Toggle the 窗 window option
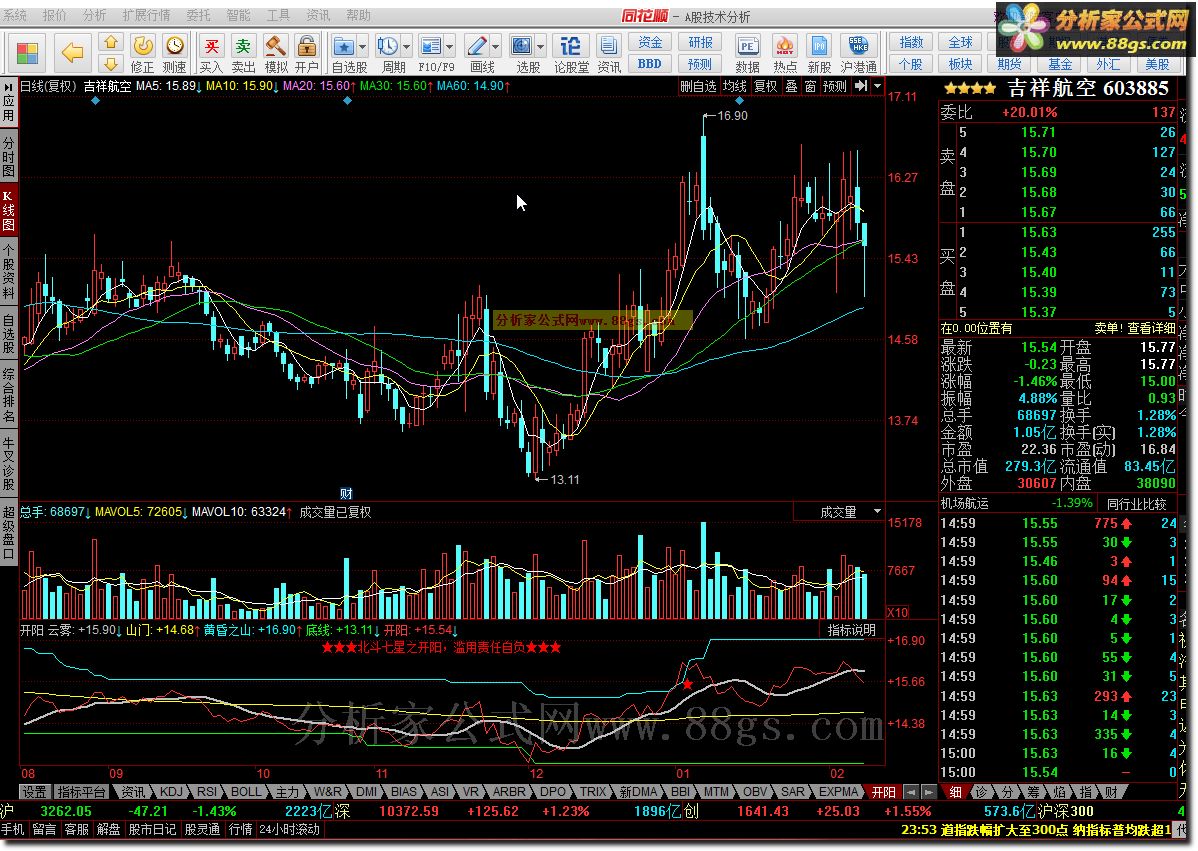Viewport: 1198px width, 851px height. click(x=811, y=86)
